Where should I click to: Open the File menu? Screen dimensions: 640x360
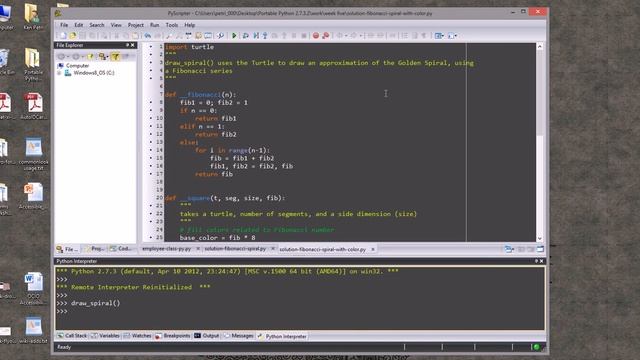tap(64, 25)
